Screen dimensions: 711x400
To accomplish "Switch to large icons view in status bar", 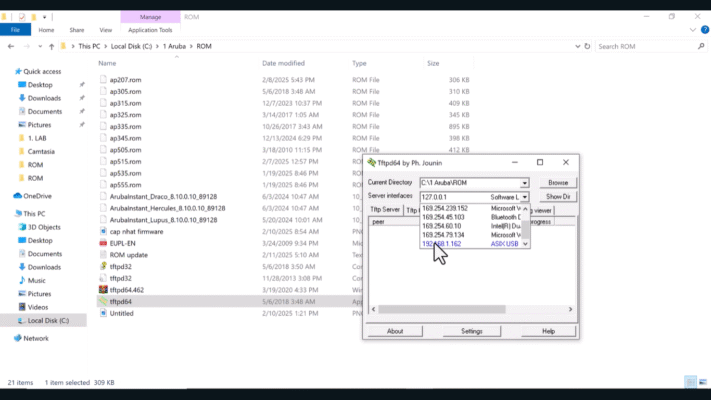I will [702, 382].
